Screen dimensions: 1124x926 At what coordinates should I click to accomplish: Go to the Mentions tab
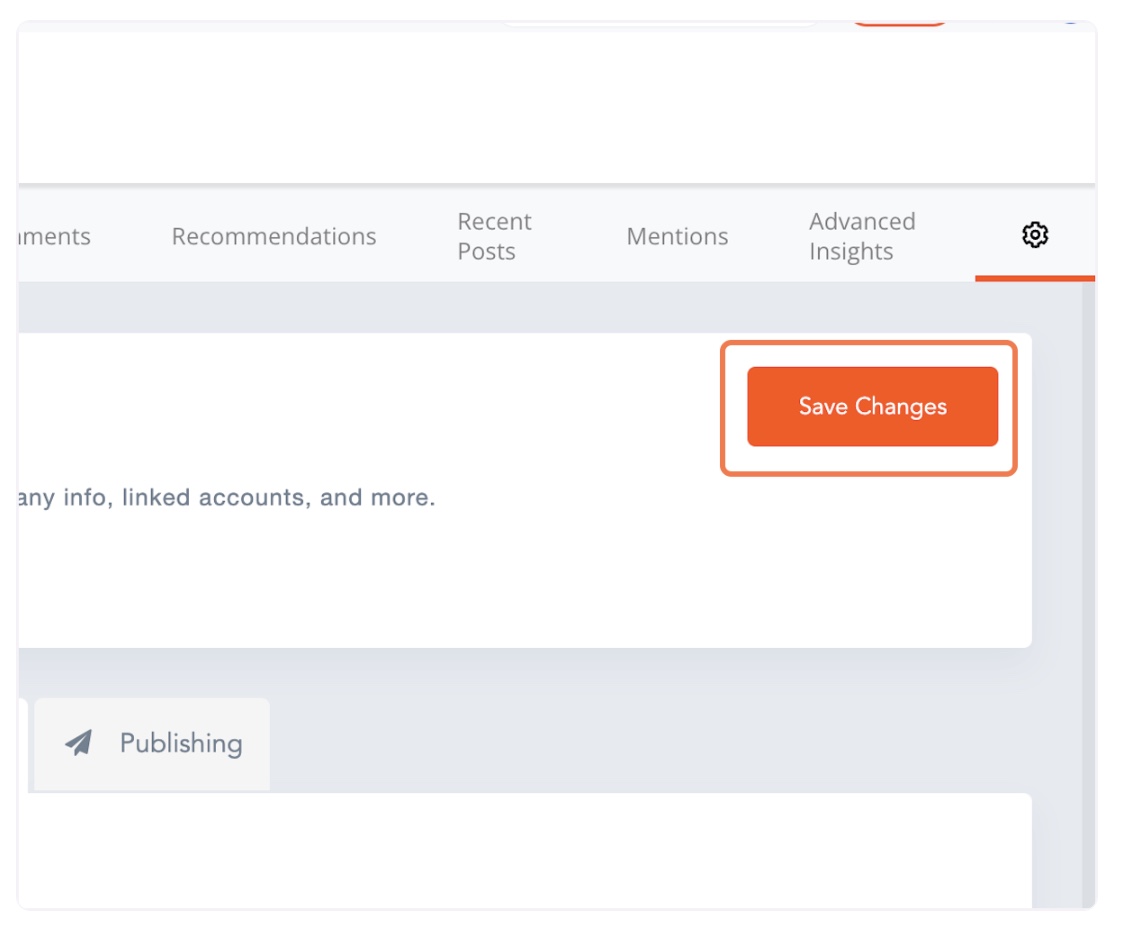677,237
